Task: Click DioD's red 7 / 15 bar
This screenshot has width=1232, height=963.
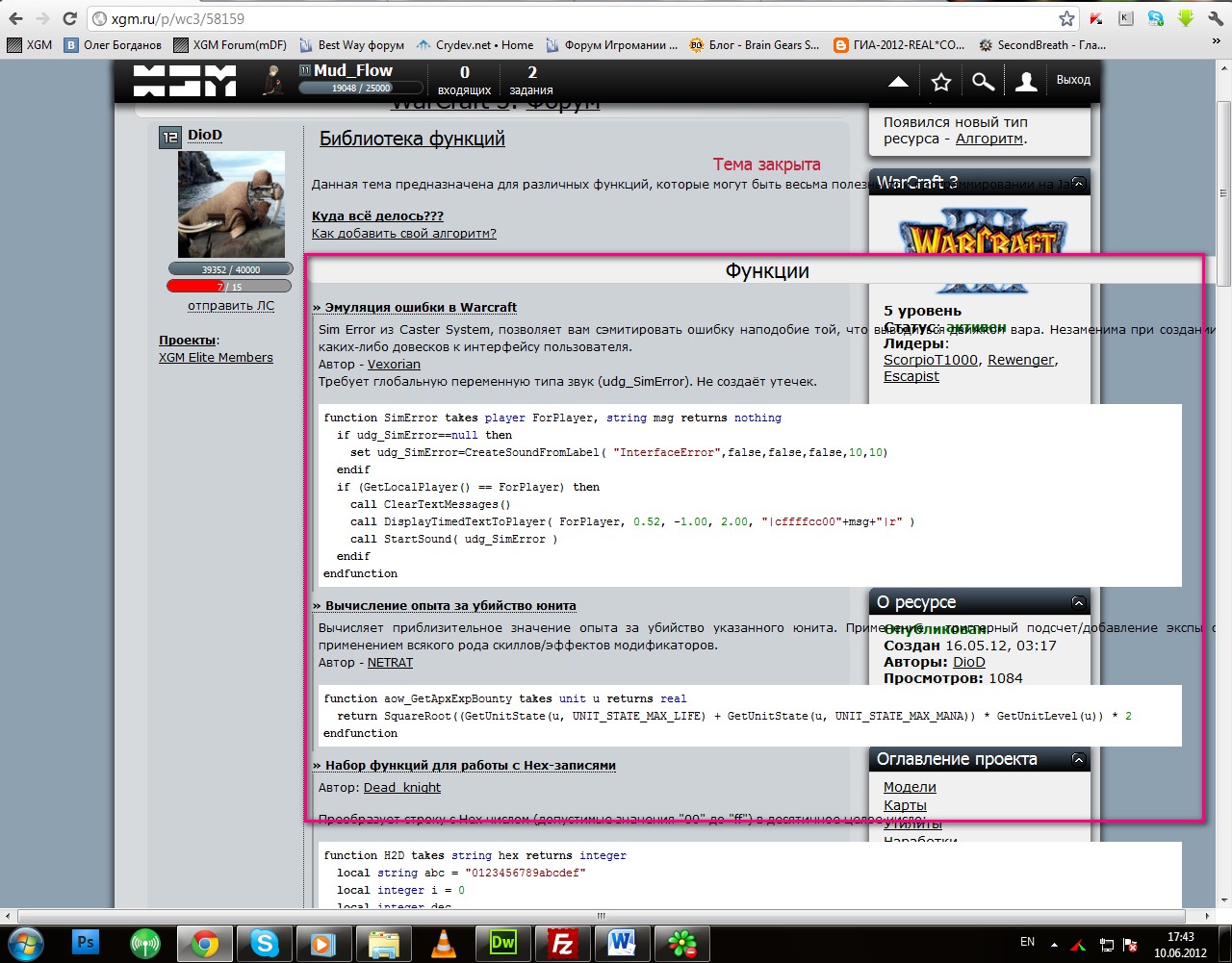Action: pyautogui.click(x=229, y=287)
